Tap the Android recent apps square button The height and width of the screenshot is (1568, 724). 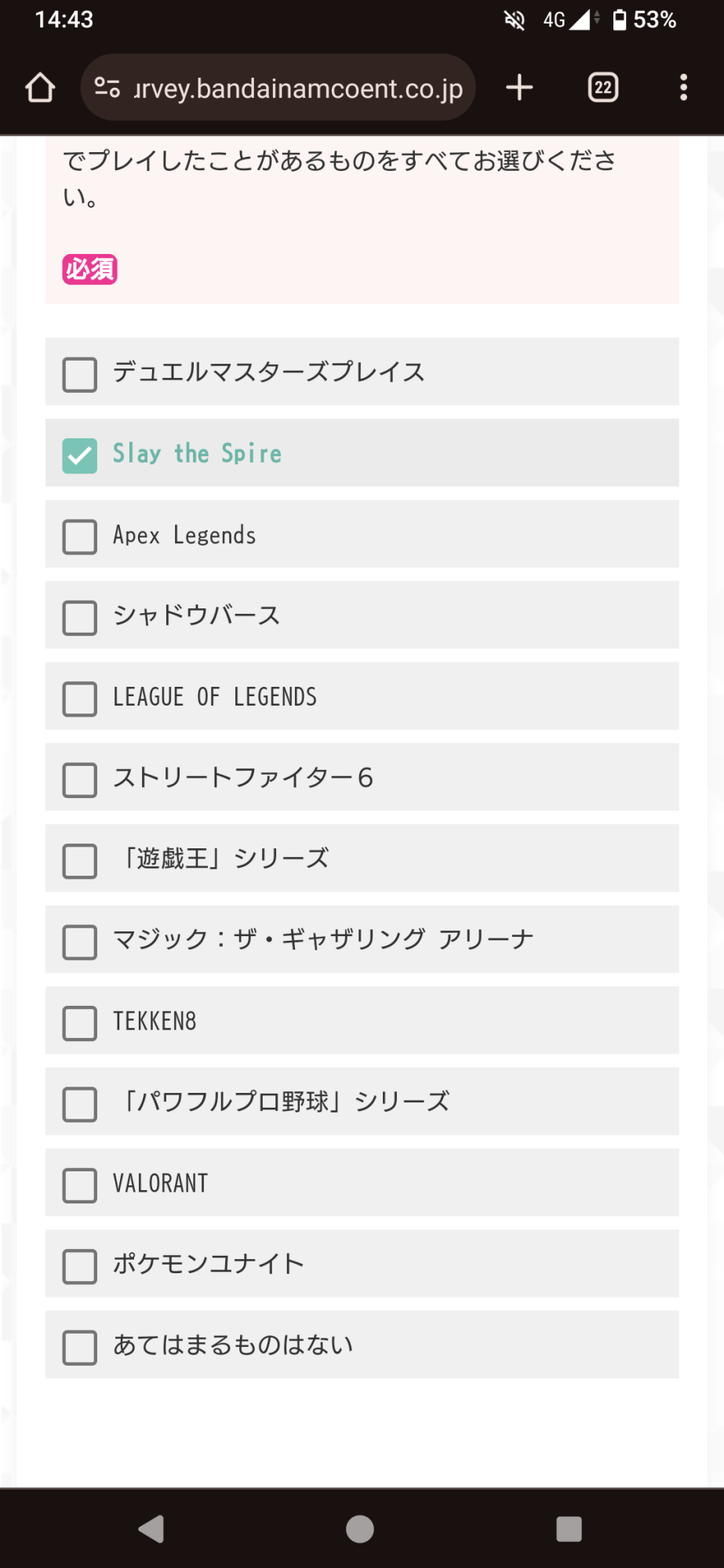[569, 1529]
